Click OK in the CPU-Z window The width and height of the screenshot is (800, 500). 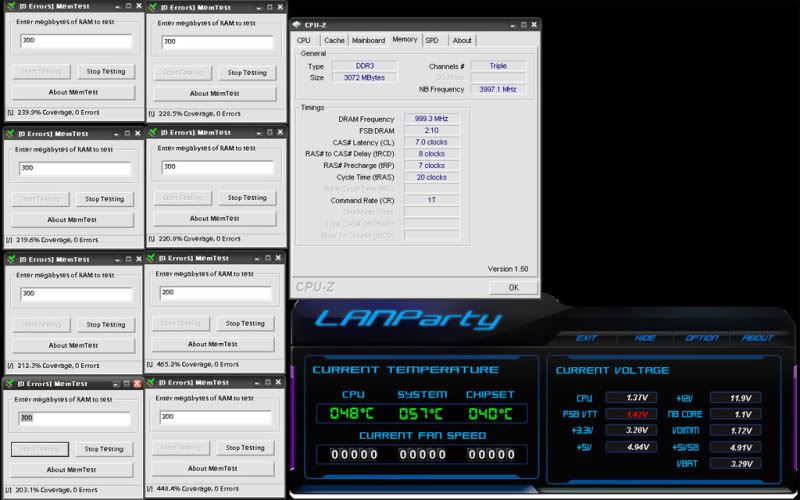click(513, 287)
